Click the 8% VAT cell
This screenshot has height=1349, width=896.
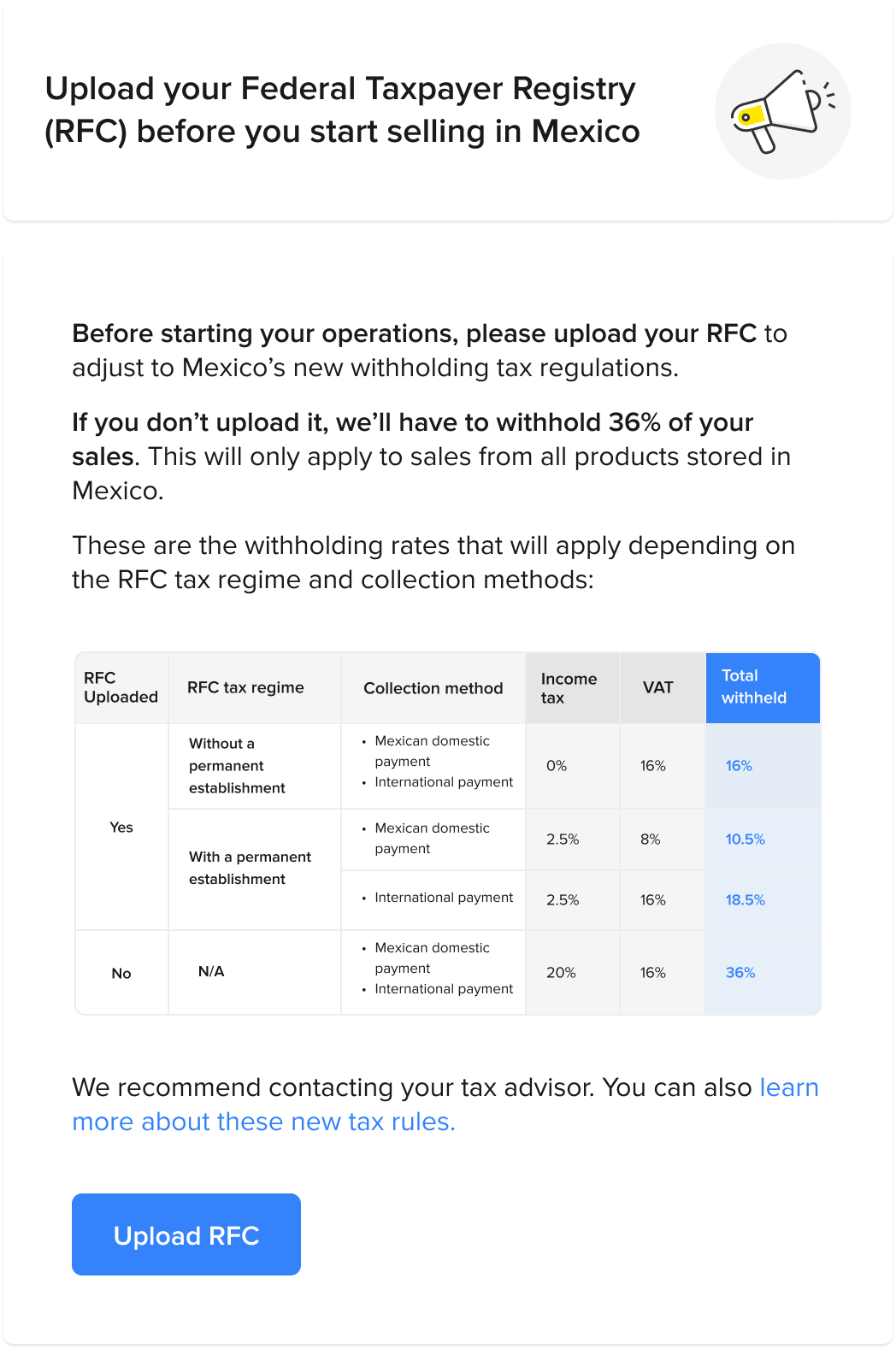coord(651,839)
